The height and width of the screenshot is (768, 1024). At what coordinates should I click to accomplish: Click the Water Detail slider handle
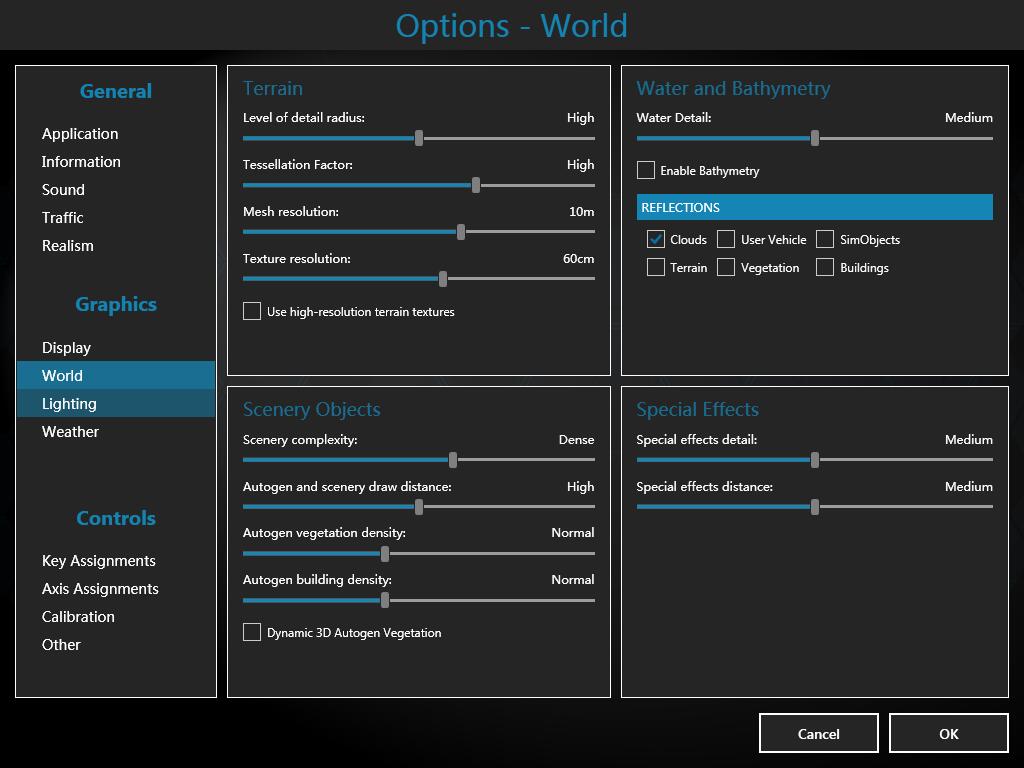(815, 138)
